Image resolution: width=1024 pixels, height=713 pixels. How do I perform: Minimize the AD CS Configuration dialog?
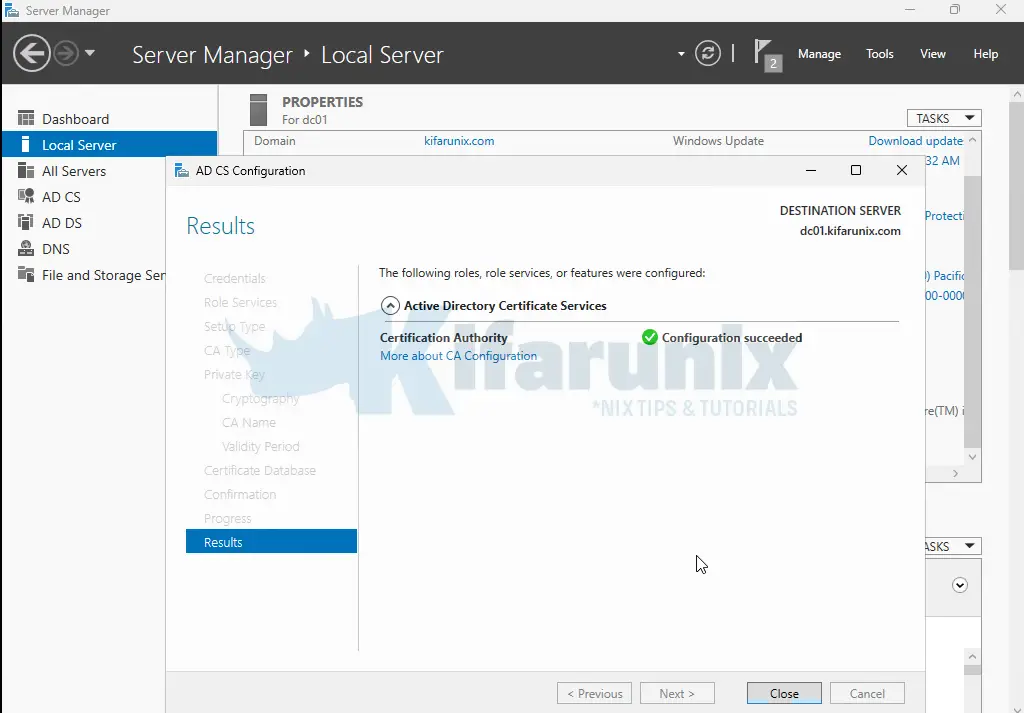pyautogui.click(x=810, y=170)
